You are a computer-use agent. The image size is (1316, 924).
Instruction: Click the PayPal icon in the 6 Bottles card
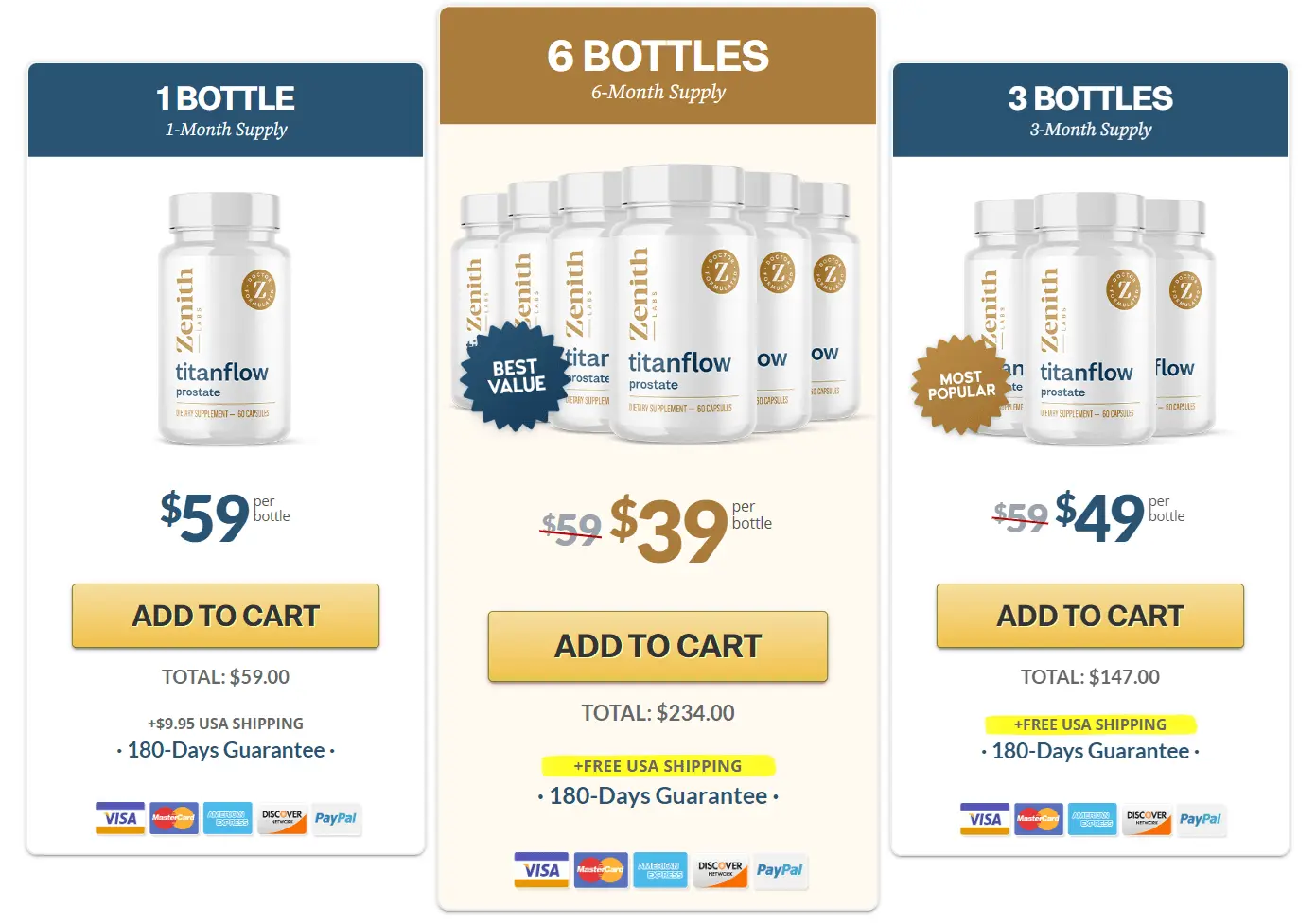tap(781, 870)
